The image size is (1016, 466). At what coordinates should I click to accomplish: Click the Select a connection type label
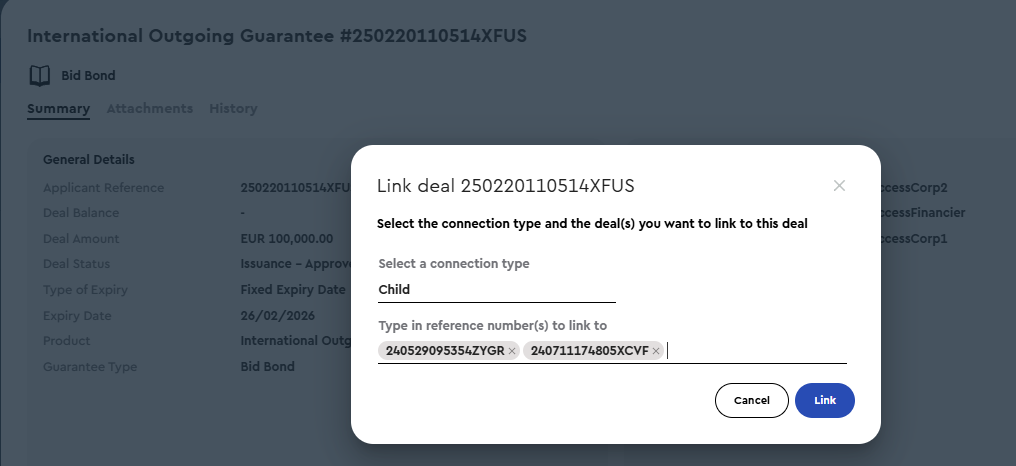[454, 264]
